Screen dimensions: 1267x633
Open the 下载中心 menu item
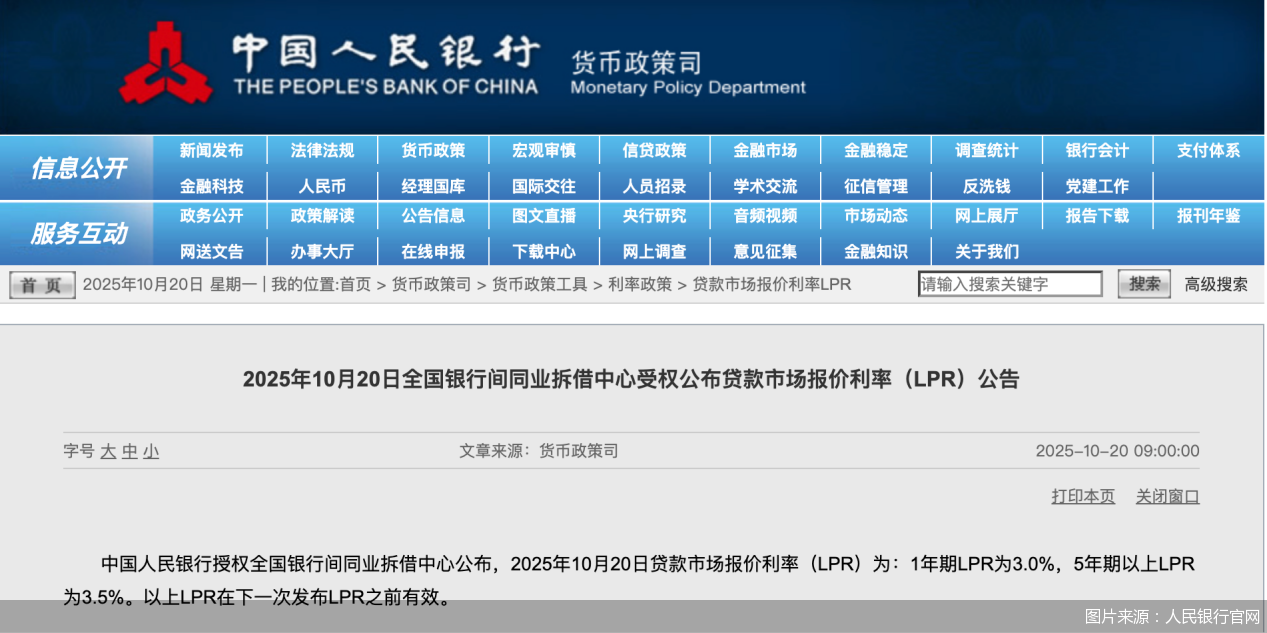(544, 251)
